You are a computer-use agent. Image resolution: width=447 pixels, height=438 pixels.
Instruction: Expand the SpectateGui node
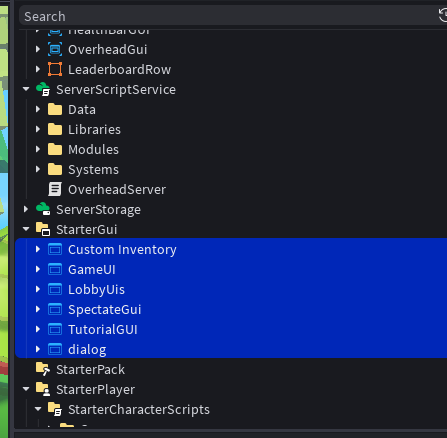[x=38, y=309]
